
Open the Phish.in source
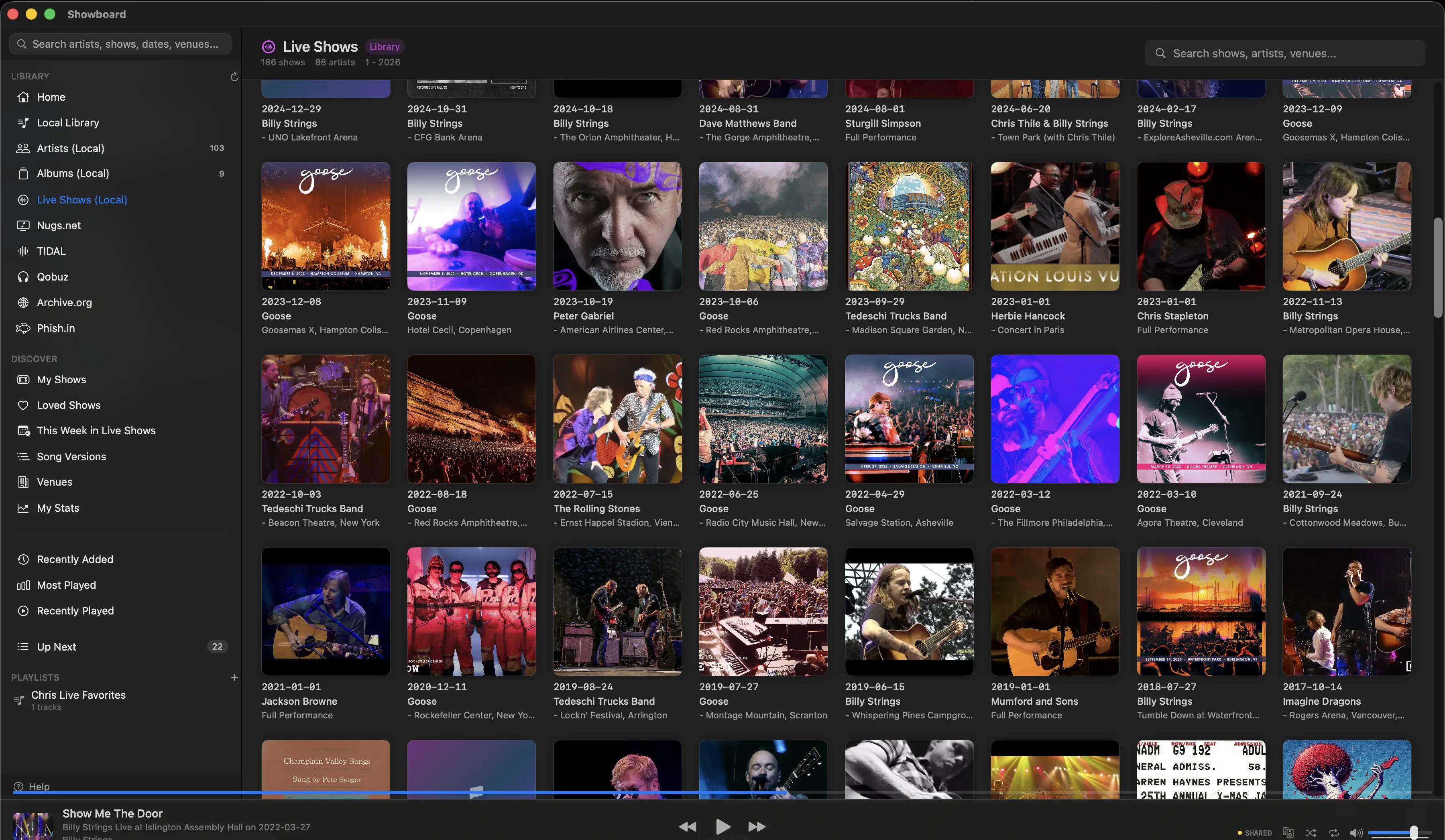[55, 328]
